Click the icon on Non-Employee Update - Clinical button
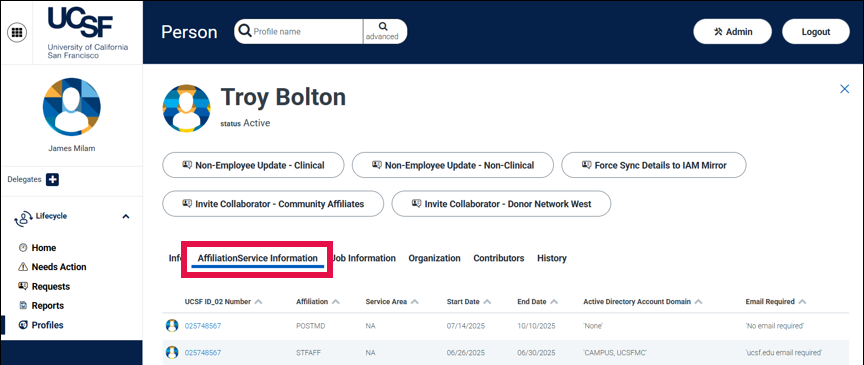 (x=187, y=165)
